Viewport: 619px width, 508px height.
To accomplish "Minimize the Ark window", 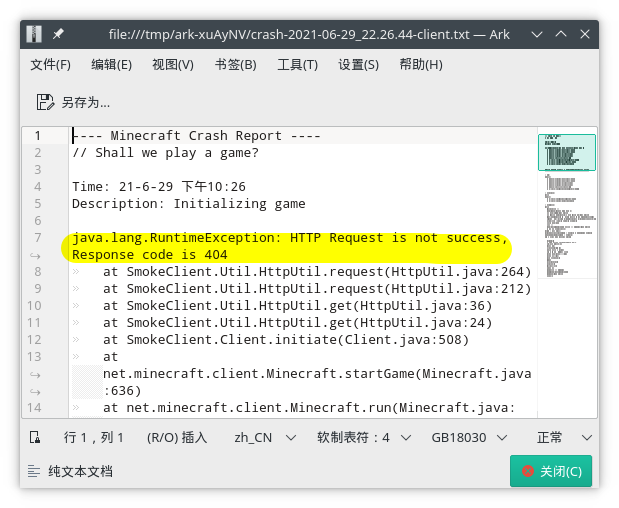I will pos(531,34).
